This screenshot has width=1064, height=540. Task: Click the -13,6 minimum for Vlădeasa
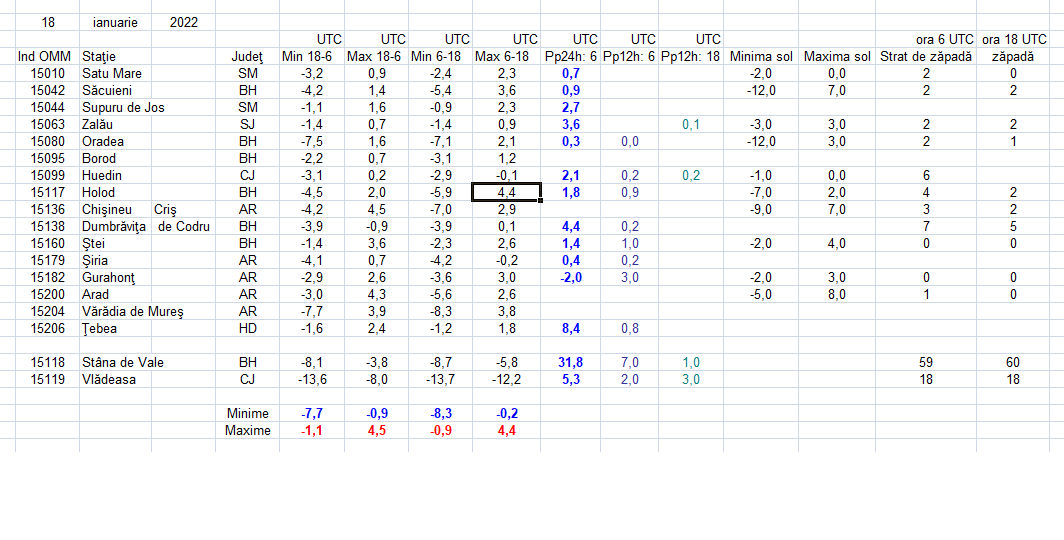click(313, 379)
